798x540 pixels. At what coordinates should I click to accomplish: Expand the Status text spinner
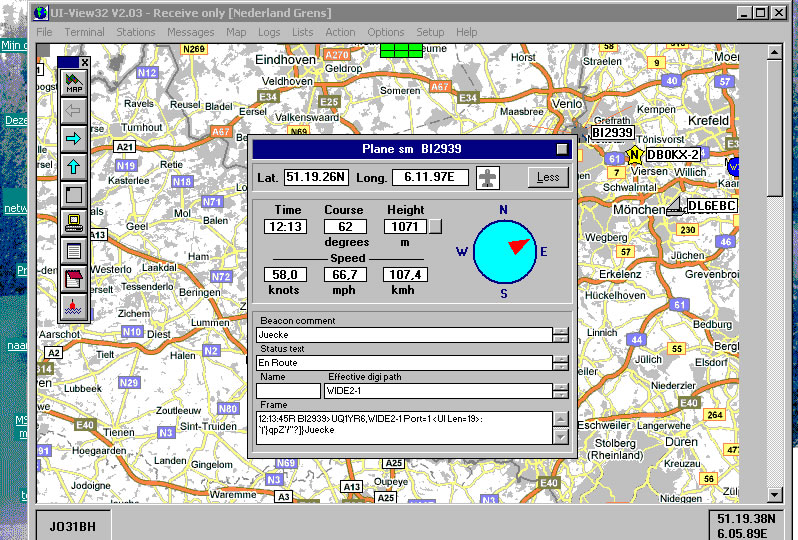pyautogui.click(x=561, y=363)
